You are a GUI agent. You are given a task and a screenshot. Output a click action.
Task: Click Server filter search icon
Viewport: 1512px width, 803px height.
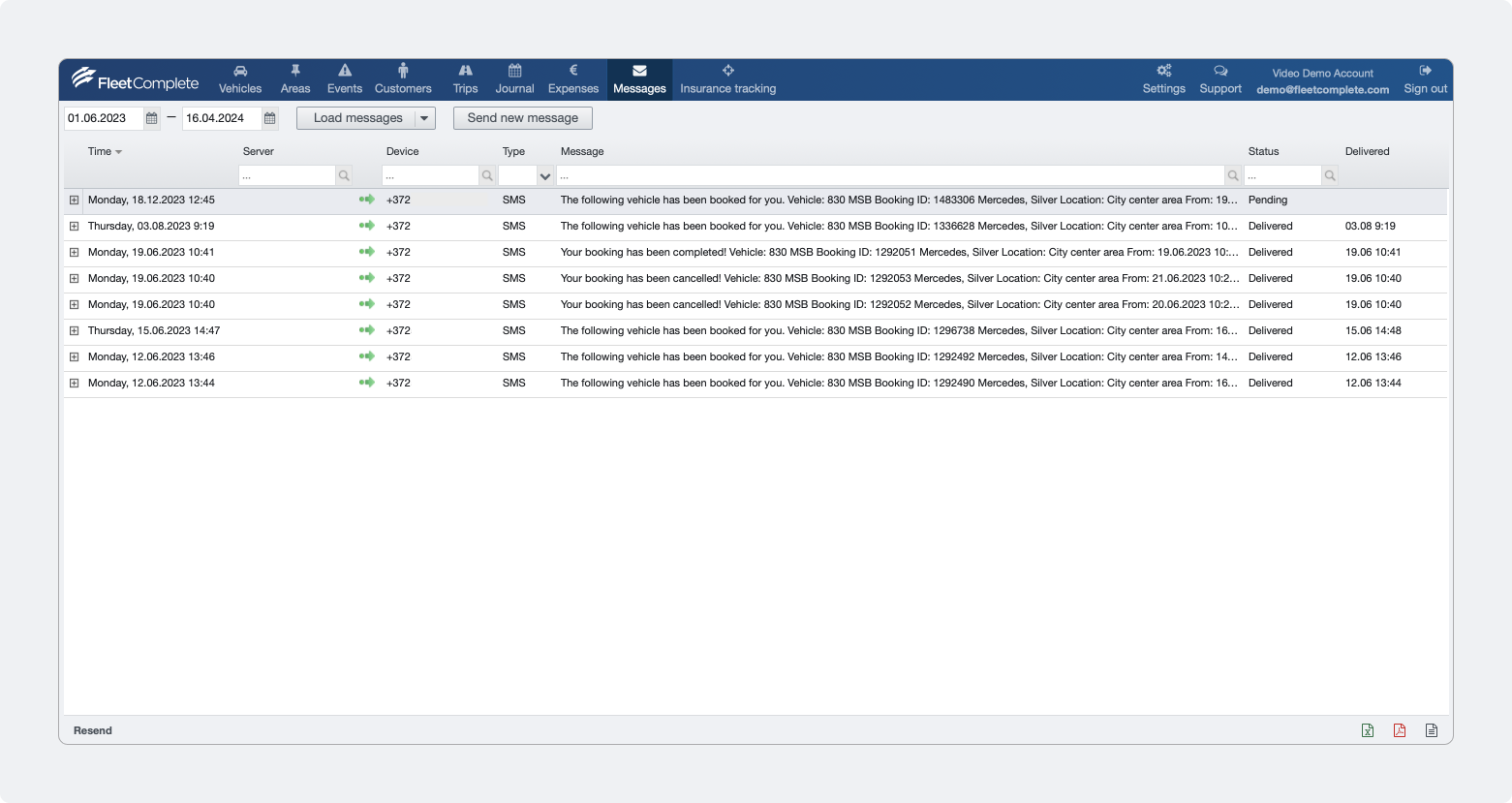[x=344, y=175]
